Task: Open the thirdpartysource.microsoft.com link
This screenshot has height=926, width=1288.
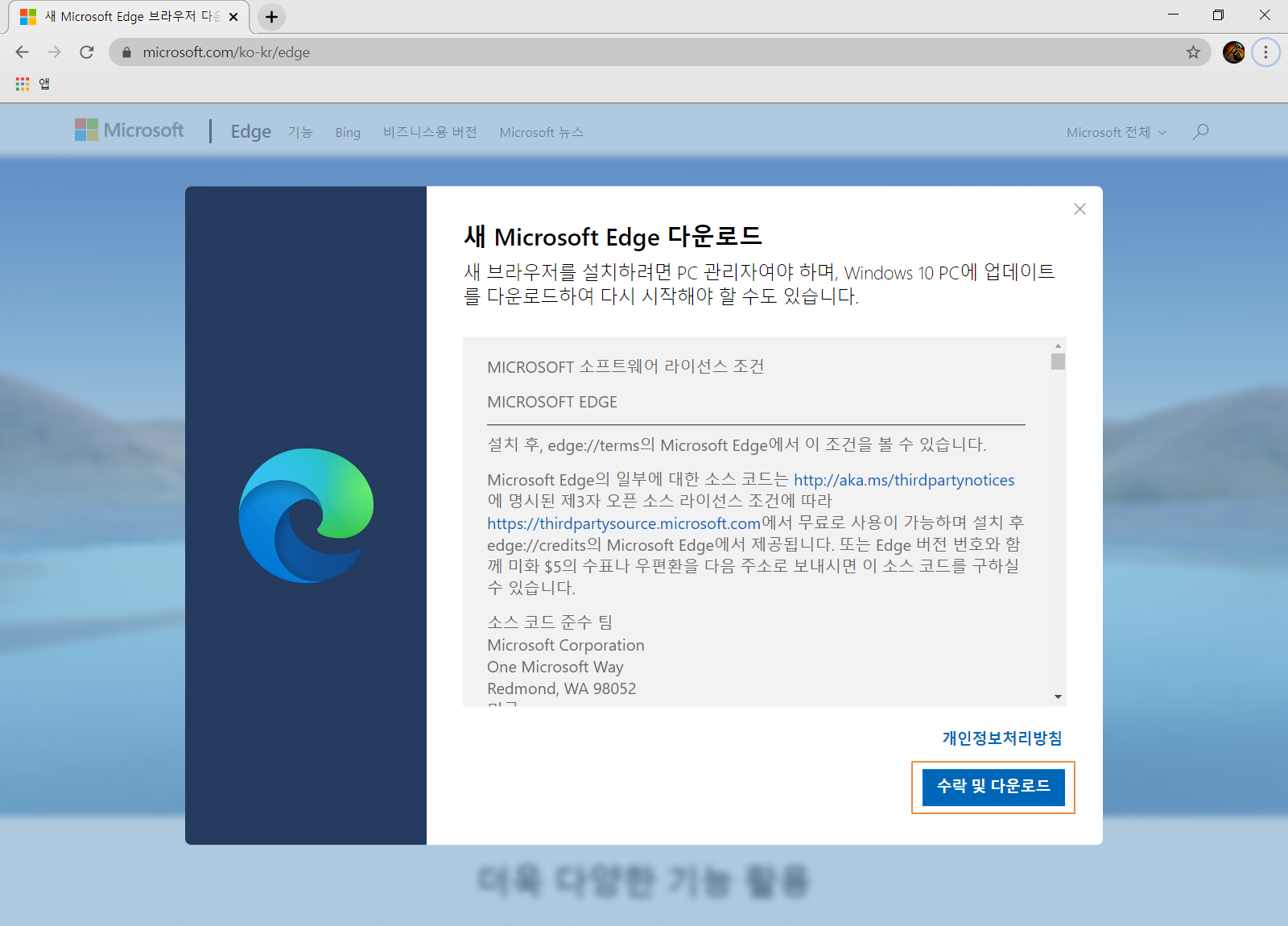Action: point(624,523)
